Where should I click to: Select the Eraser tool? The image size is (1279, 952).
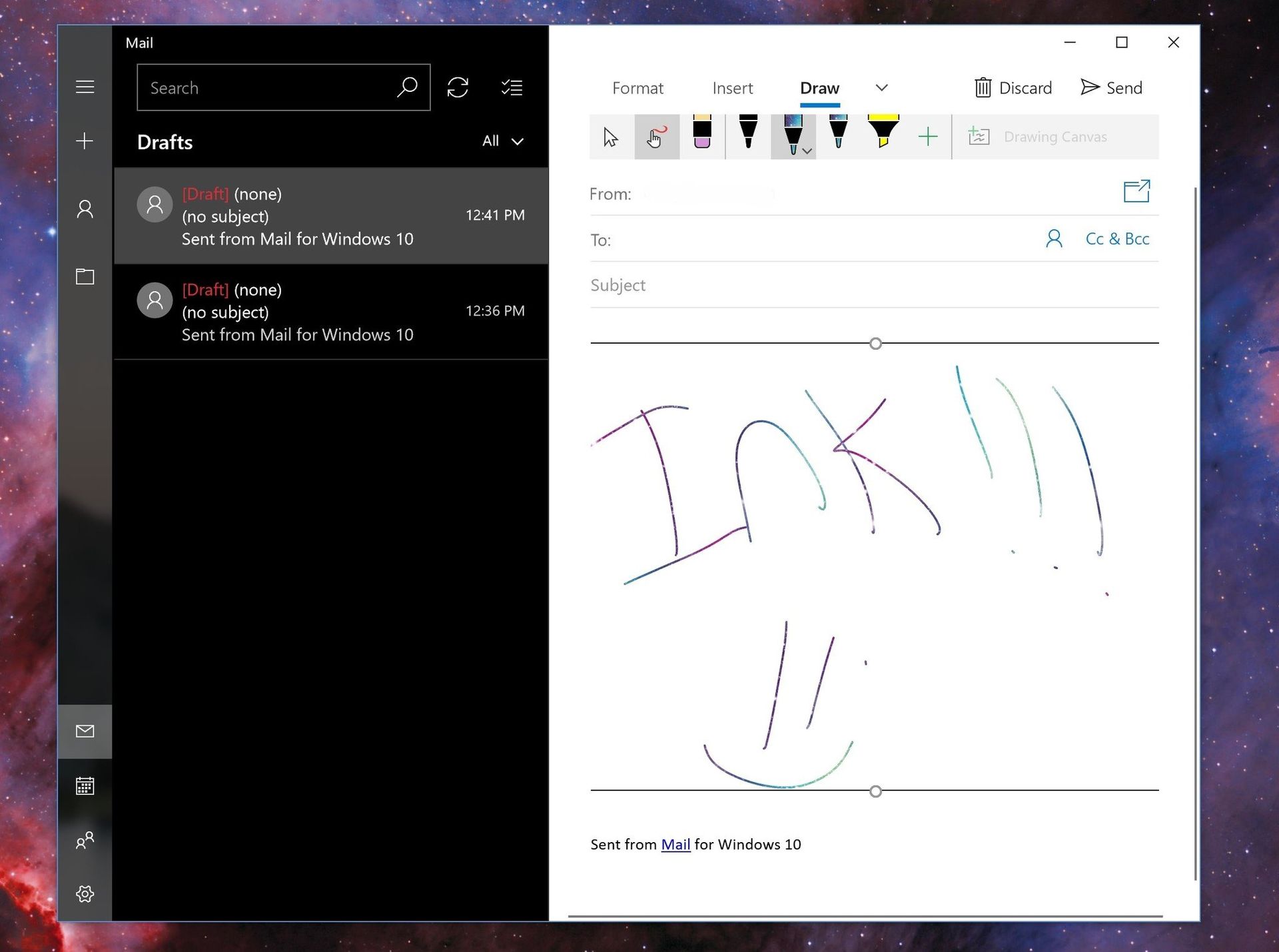coord(702,137)
